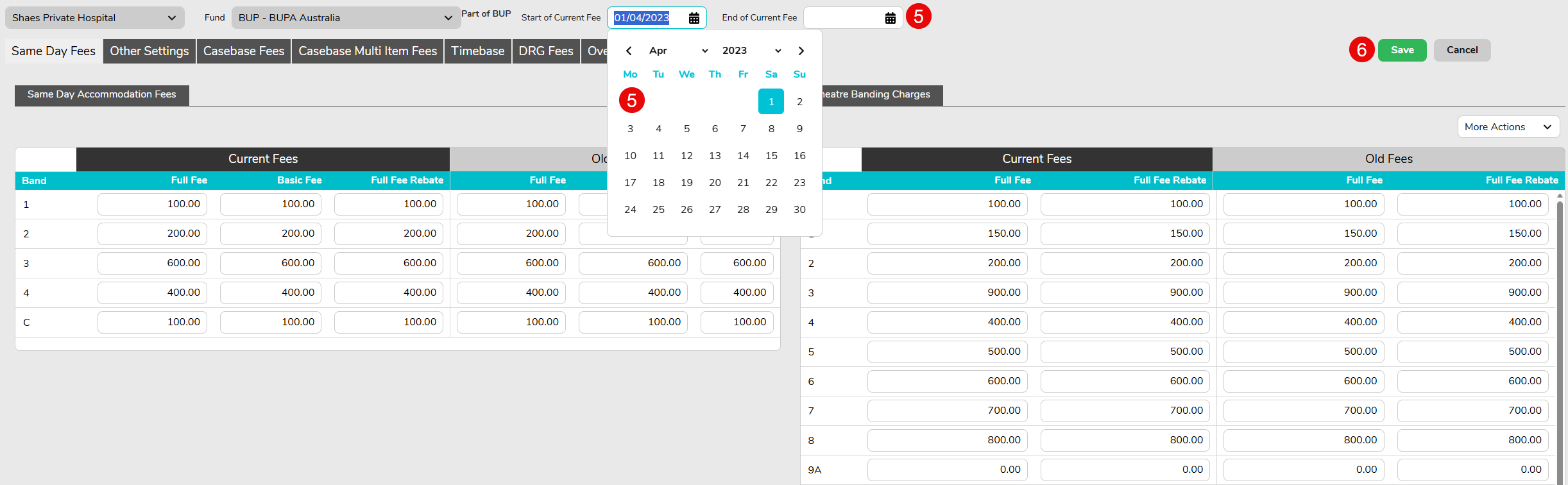The image size is (1568, 485).
Task: Click the theatre banding table vertical scrollbar
Action: click(1560, 321)
